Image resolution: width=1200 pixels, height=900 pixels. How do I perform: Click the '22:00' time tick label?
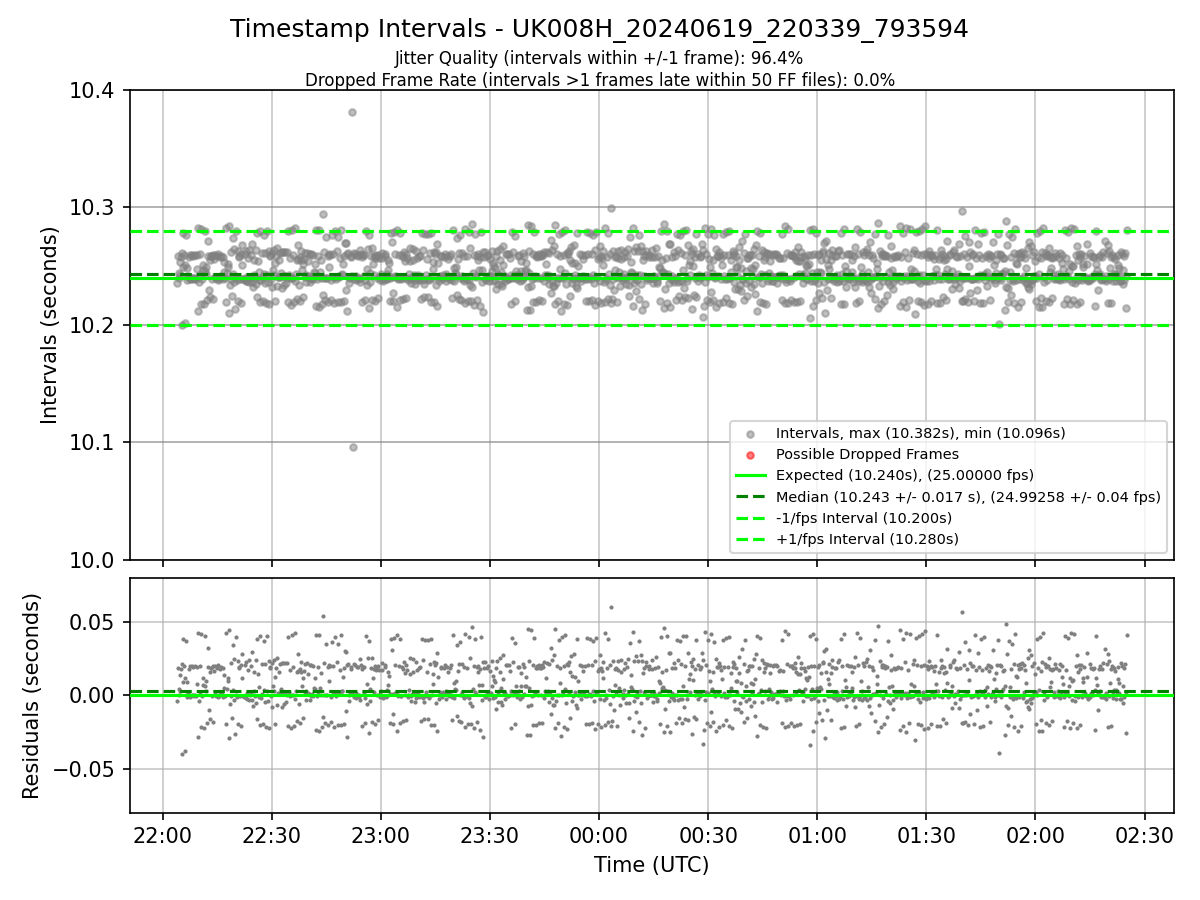pos(163,835)
